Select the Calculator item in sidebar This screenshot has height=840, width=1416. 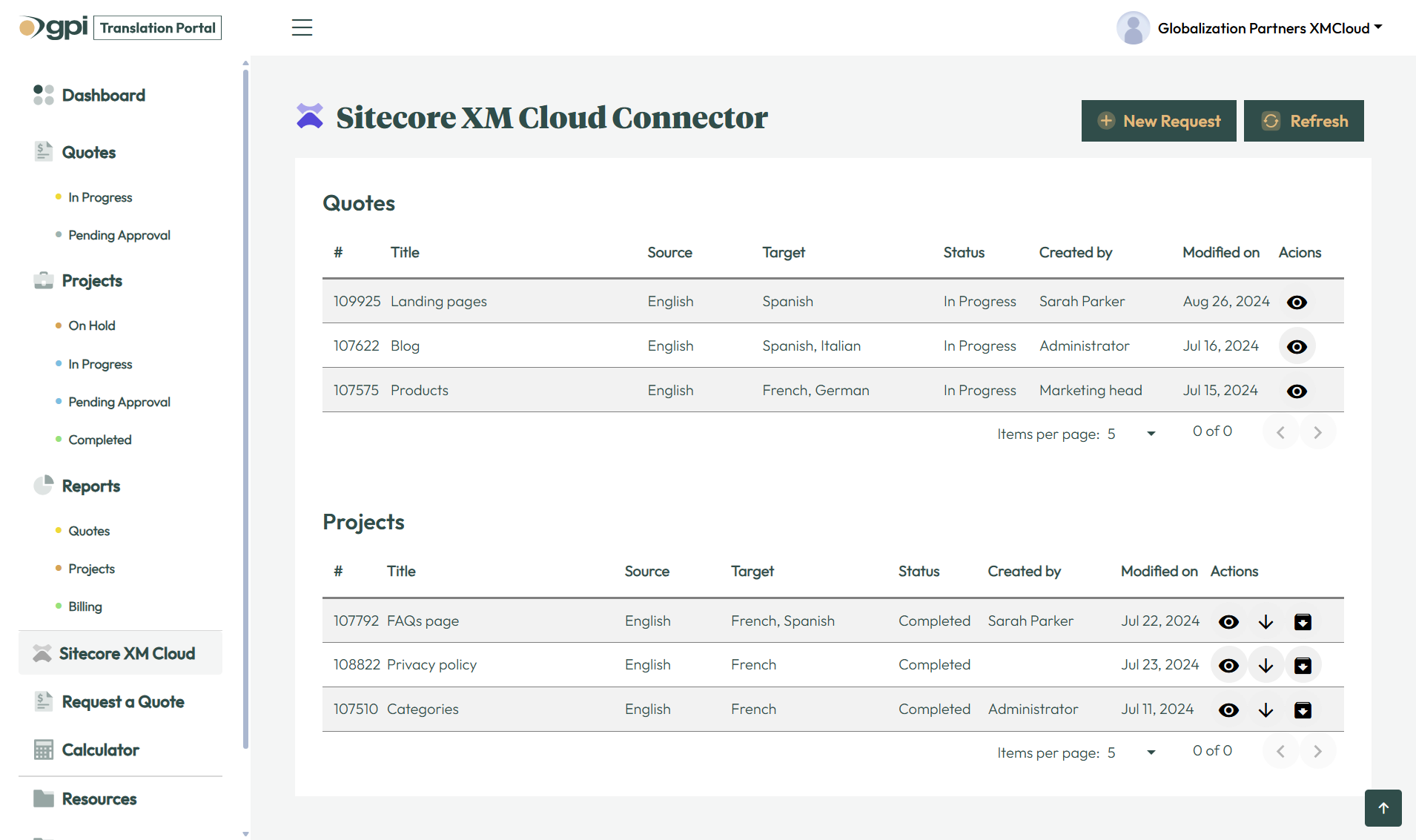pos(100,750)
